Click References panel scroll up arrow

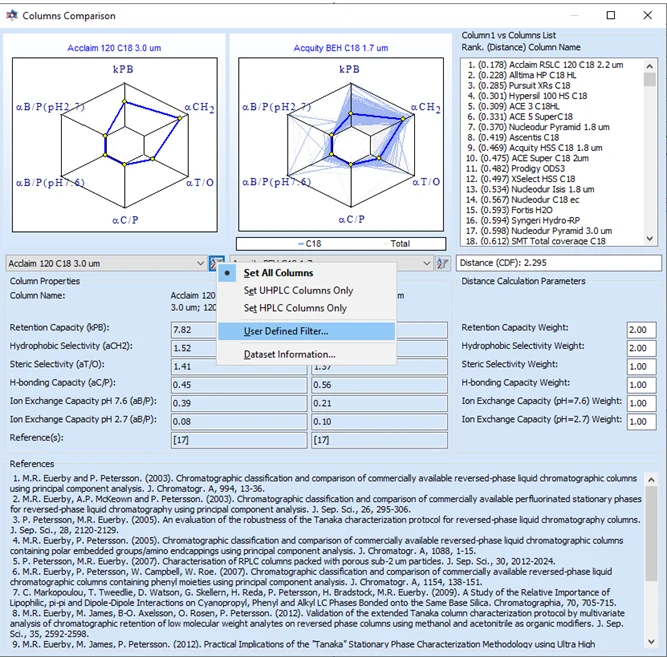651,480
